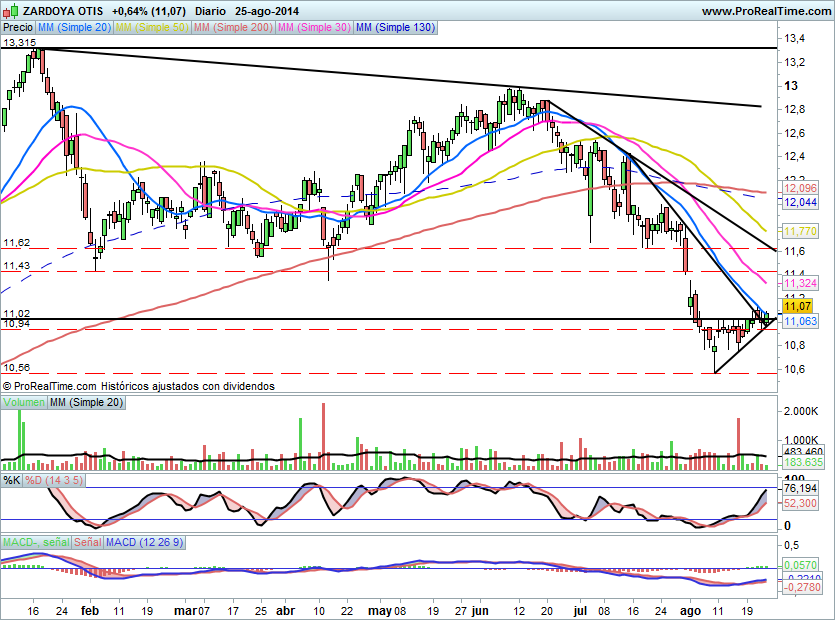835x620 pixels.
Task: Open the MM (Simple 130) indicator settings
Action: tap(395, 28)
